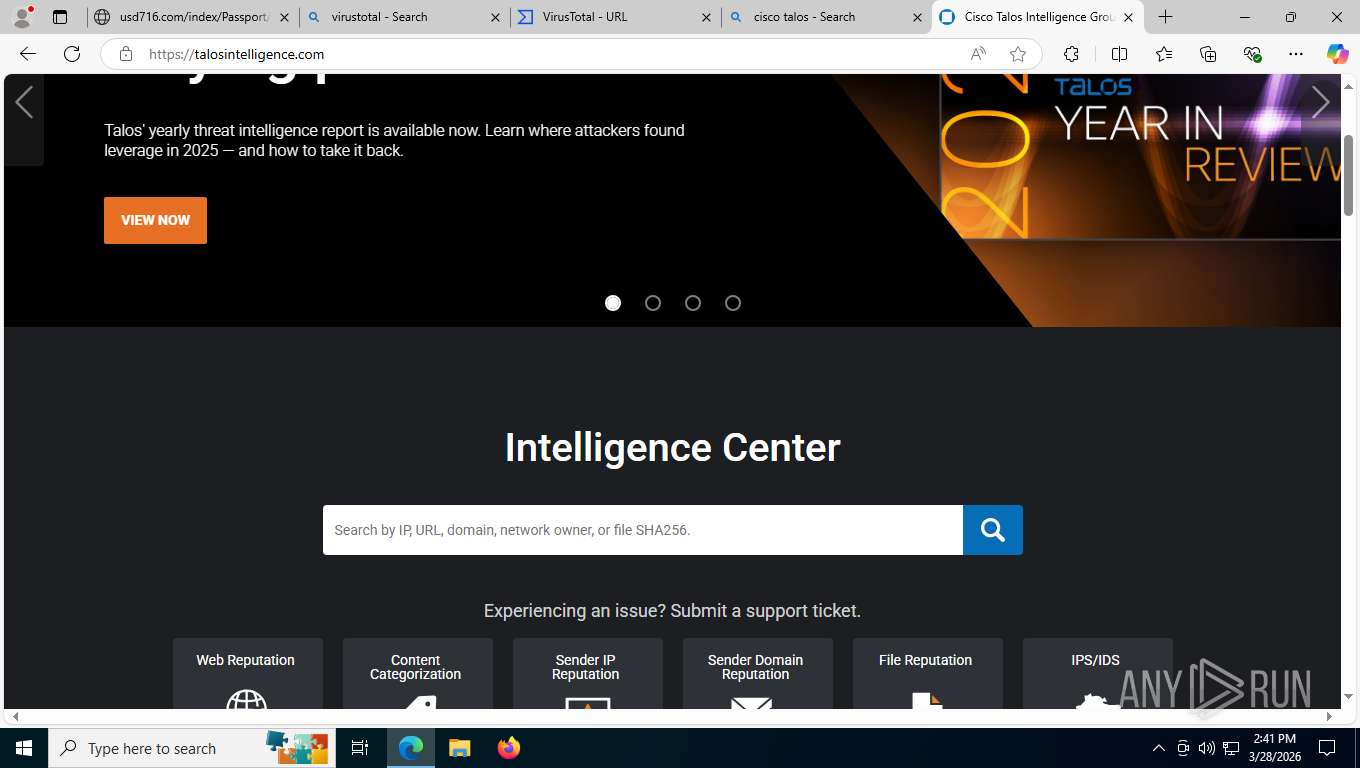The height and width of the screenshot is (768, 1360).
Task: Show previous carousel slide arrow
Action: pos(24,101)
